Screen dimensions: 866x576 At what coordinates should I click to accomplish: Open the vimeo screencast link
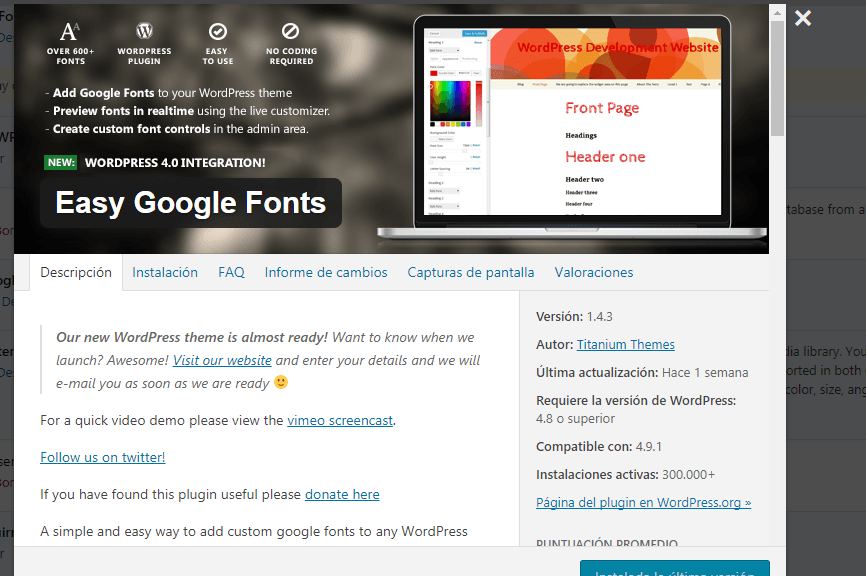[x=340, y=420]
